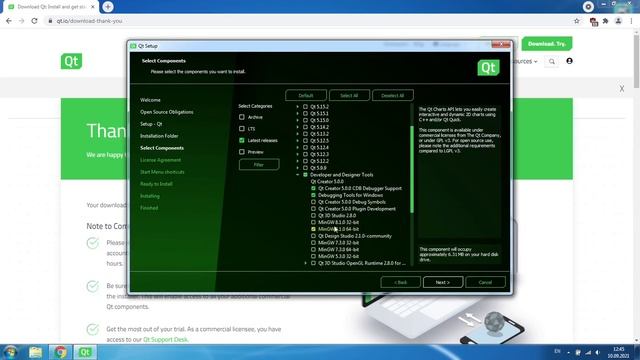Click the Select Components sidebar step
The width and height of the screenshot is (640, 360).
(162, 148)
